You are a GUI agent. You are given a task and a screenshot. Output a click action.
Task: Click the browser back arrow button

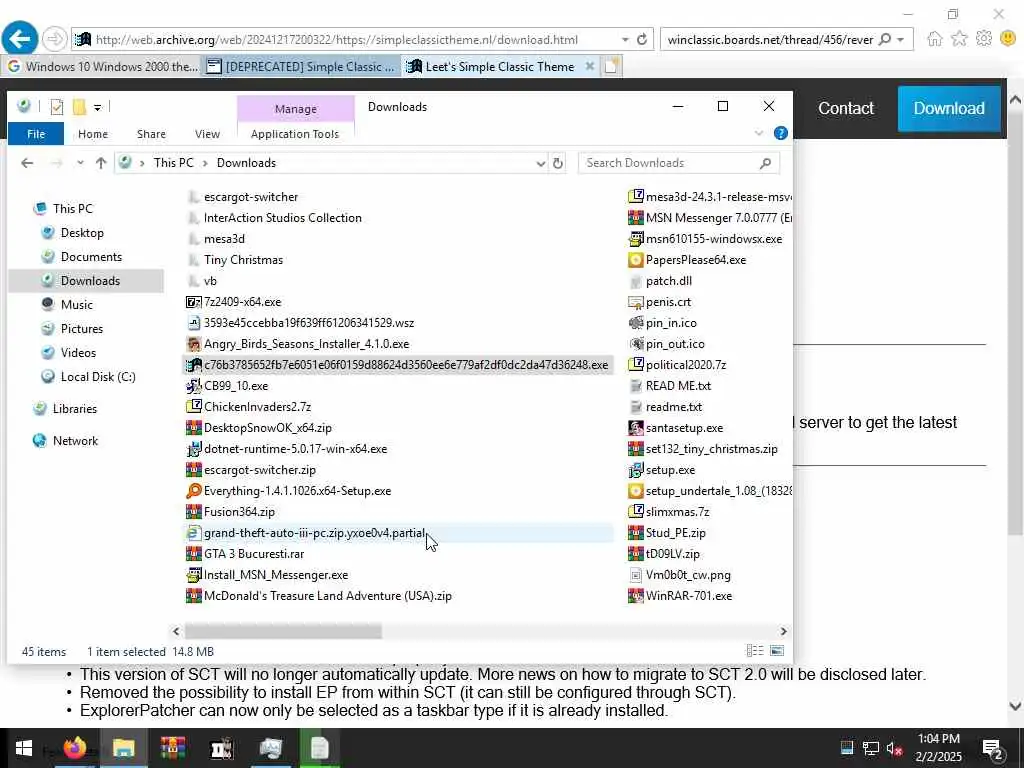pyautogui.click(x=20, y=39)
